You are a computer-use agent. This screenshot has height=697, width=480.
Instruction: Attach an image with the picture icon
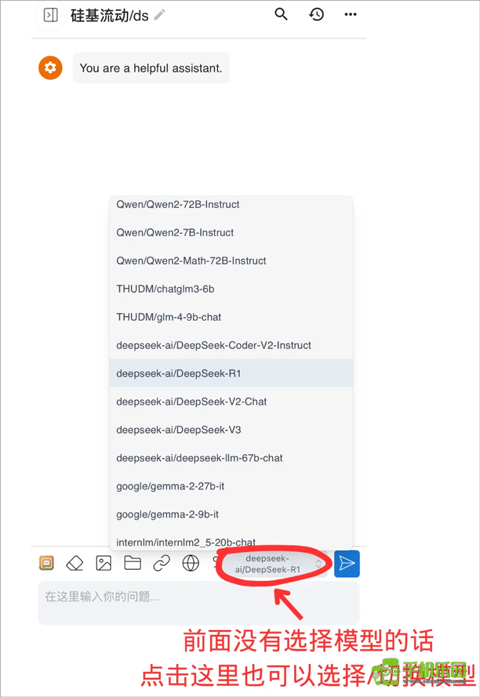[104, 563]
